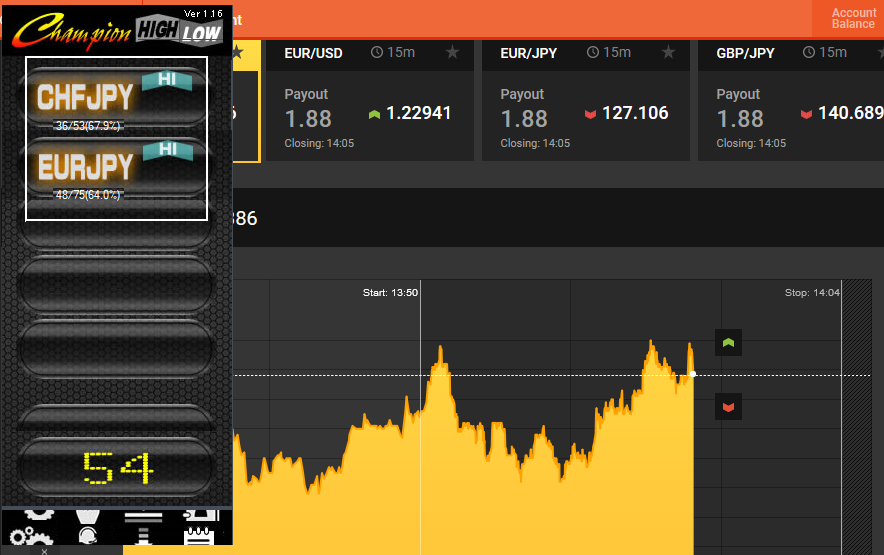884x555 pixels.
Task: Click the clock icon on the EUR/USD card
Action: pos(377,52)
